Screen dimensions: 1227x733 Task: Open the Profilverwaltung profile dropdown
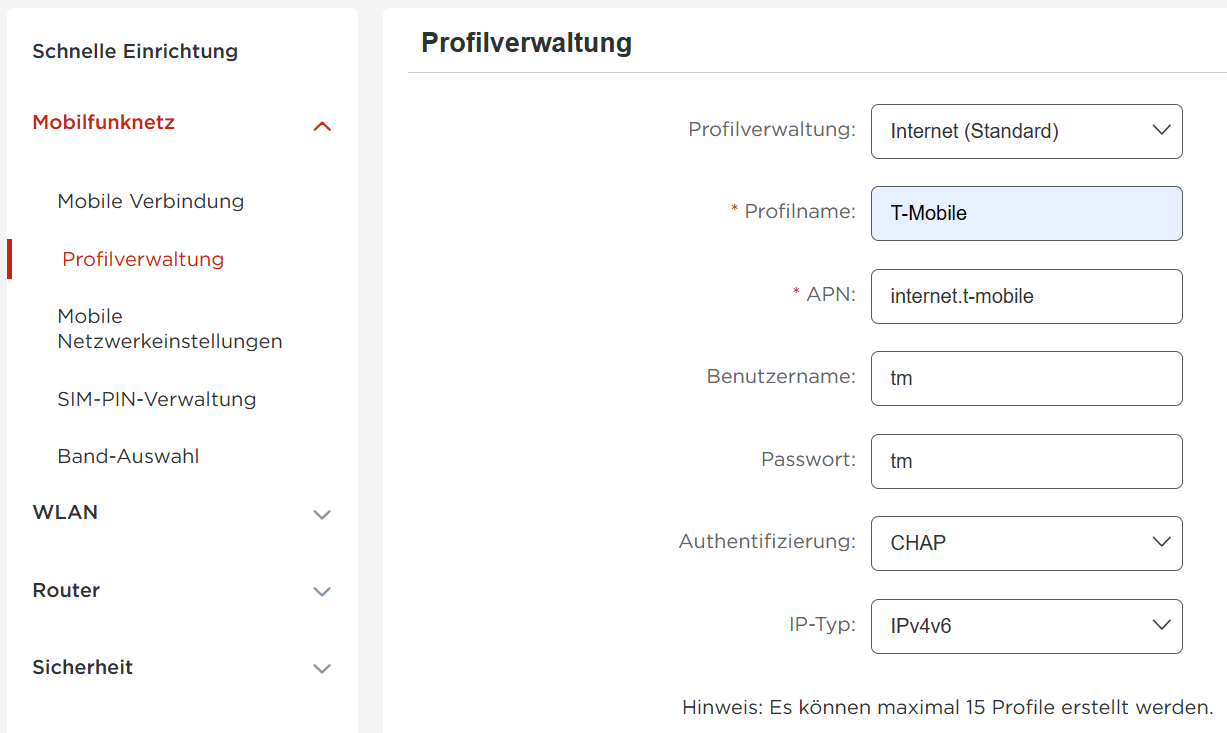coord(1026,131)
